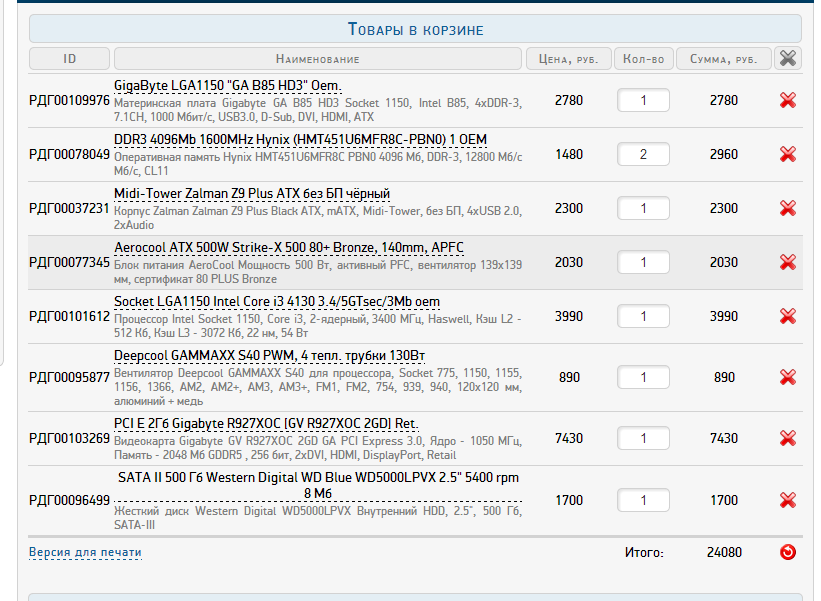
Task: Delete Aerocool Strike-X 500 power supply
Action: click(787, 262)
